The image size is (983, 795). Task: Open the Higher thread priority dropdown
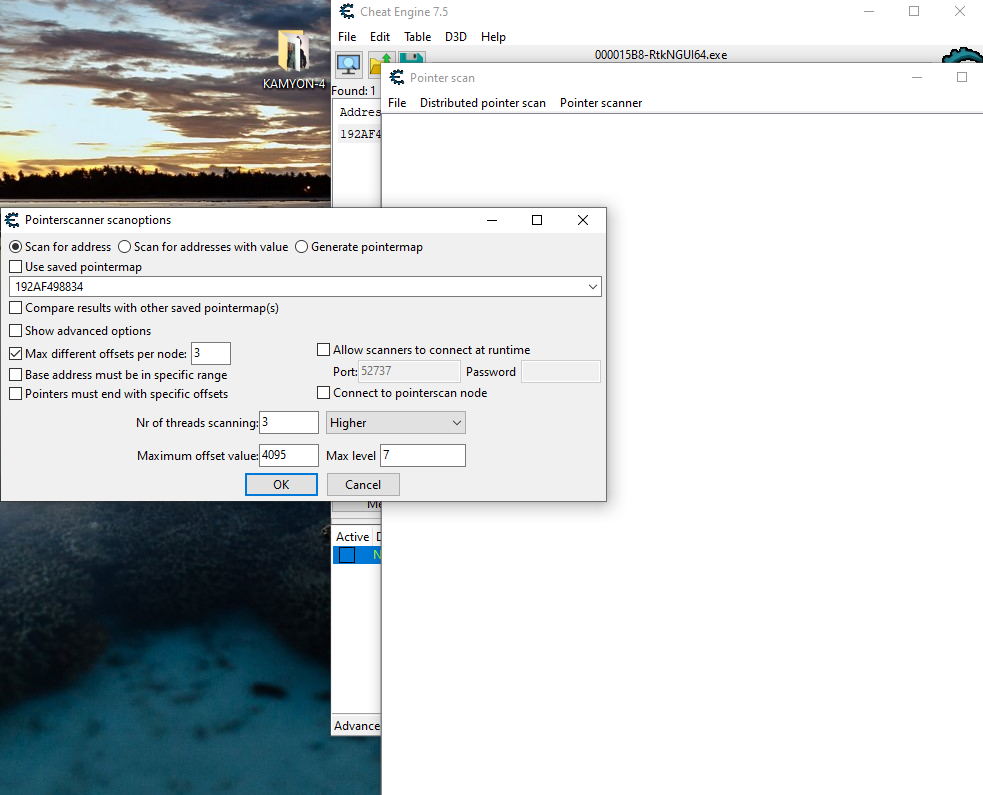point(396,423)
